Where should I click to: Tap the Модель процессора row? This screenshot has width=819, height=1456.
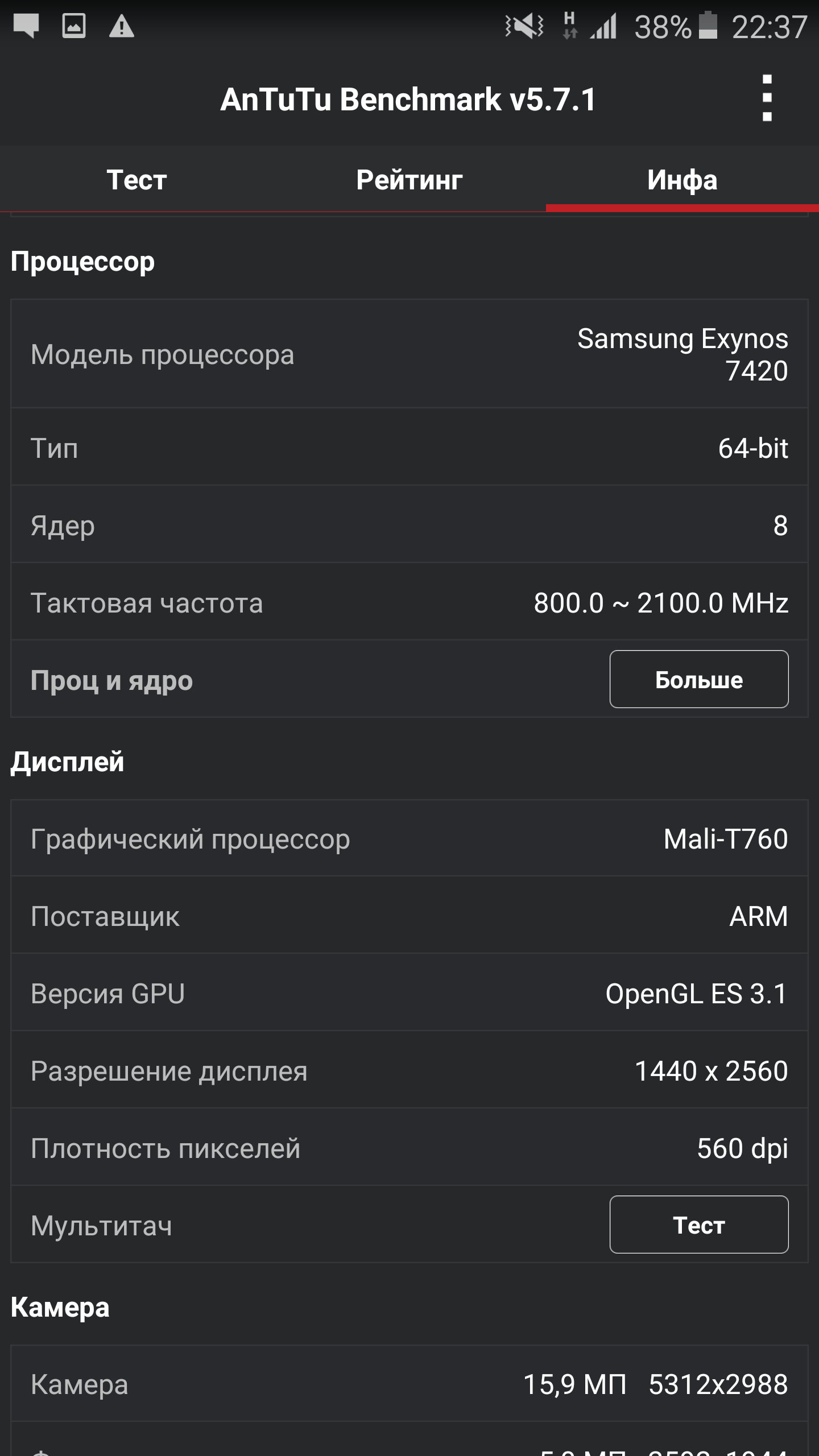tap(409, 354)
